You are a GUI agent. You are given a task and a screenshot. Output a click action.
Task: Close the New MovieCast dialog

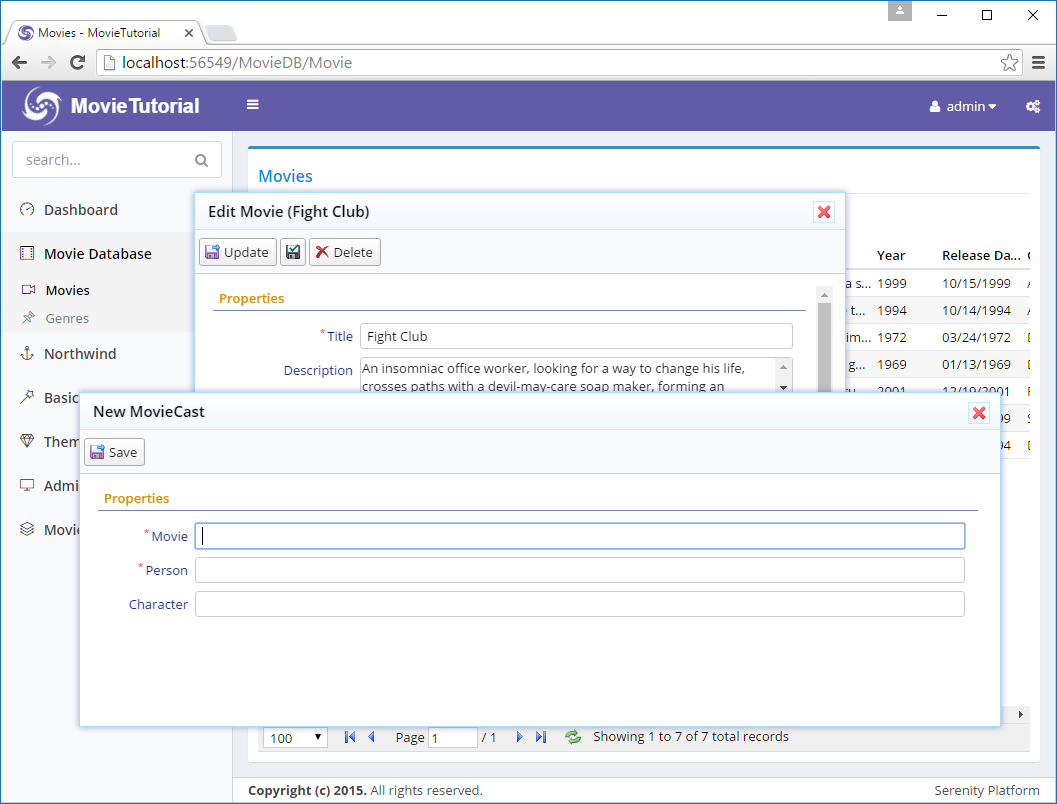point(978,413)
